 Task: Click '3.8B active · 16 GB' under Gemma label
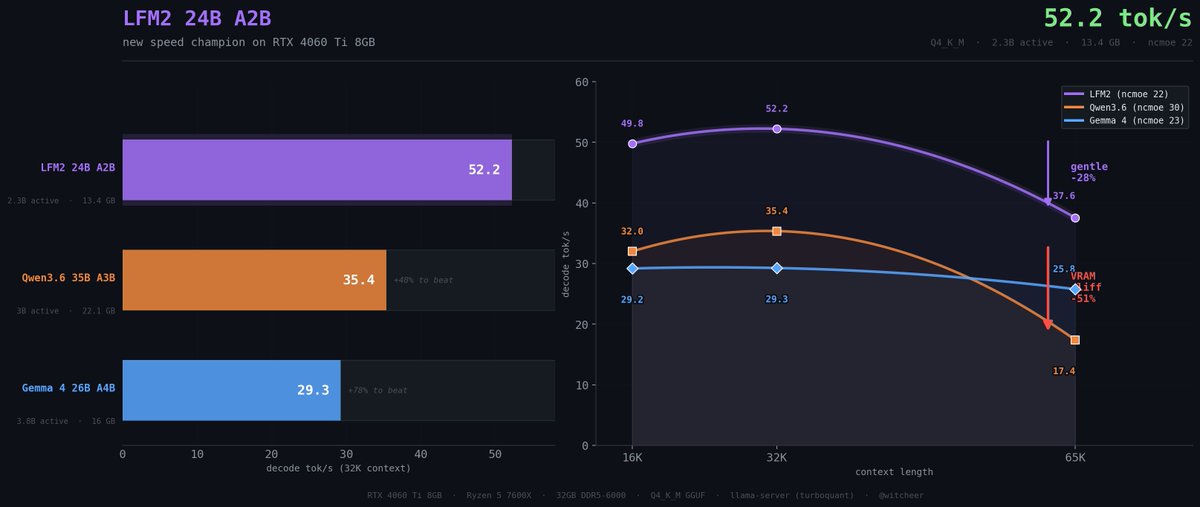[66, 421]
